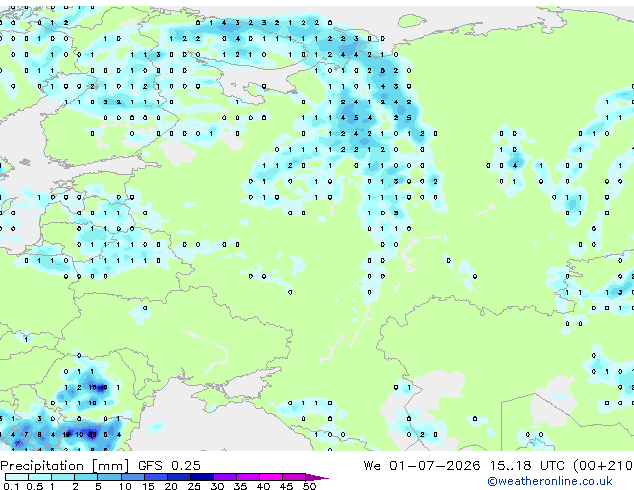Click the '10' legend scale label
This screenshot has height=490, width=634.
(125, 486)
